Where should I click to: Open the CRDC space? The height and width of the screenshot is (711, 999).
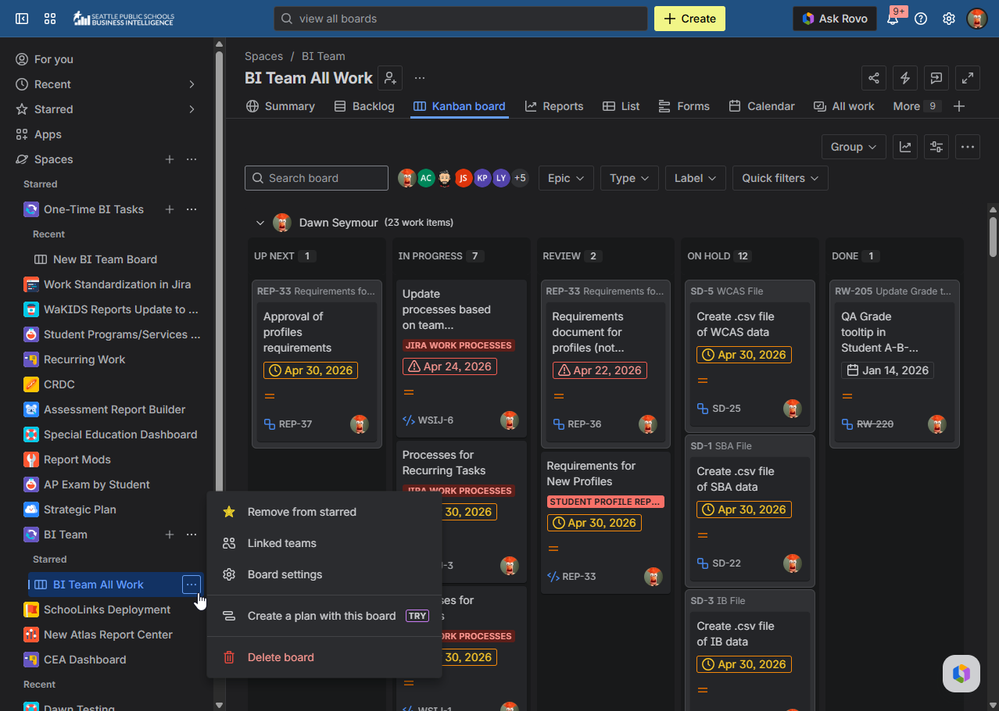pyautogui.click(x=59, y=384)
